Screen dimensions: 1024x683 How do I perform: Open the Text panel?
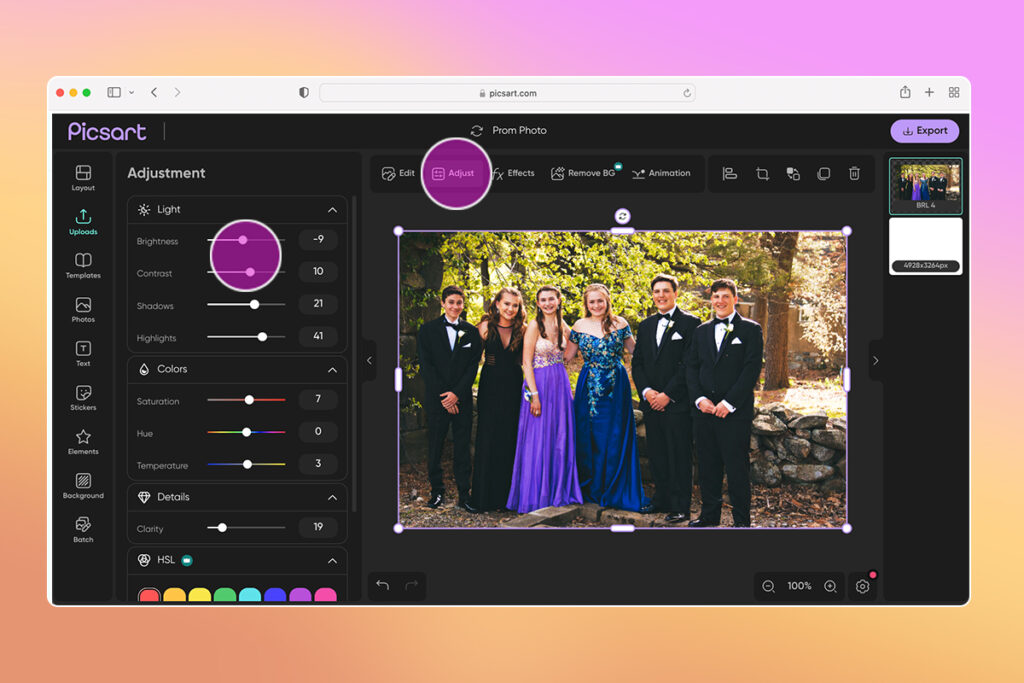(x=83, y=348)
